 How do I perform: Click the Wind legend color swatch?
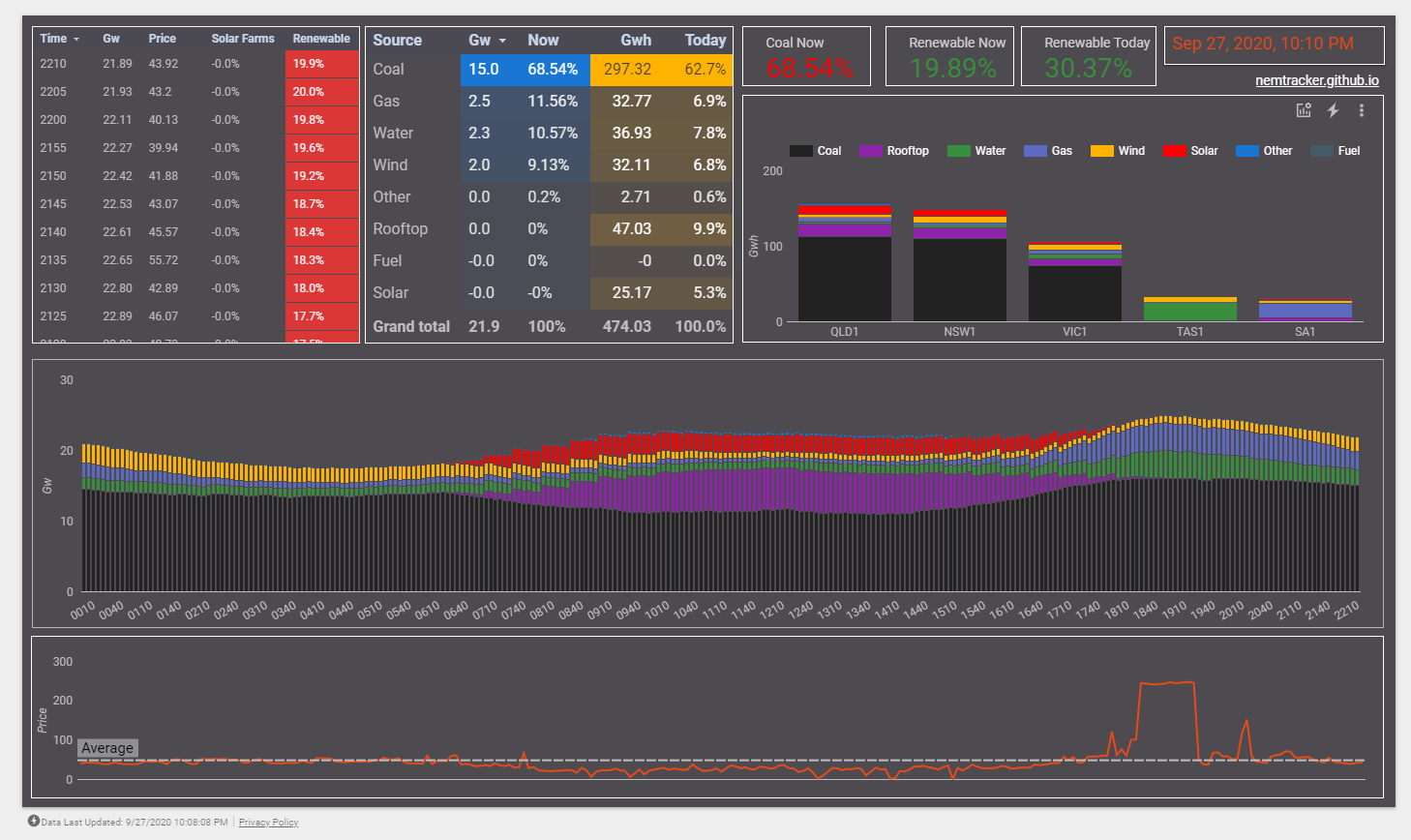[x=1101, y=151]
